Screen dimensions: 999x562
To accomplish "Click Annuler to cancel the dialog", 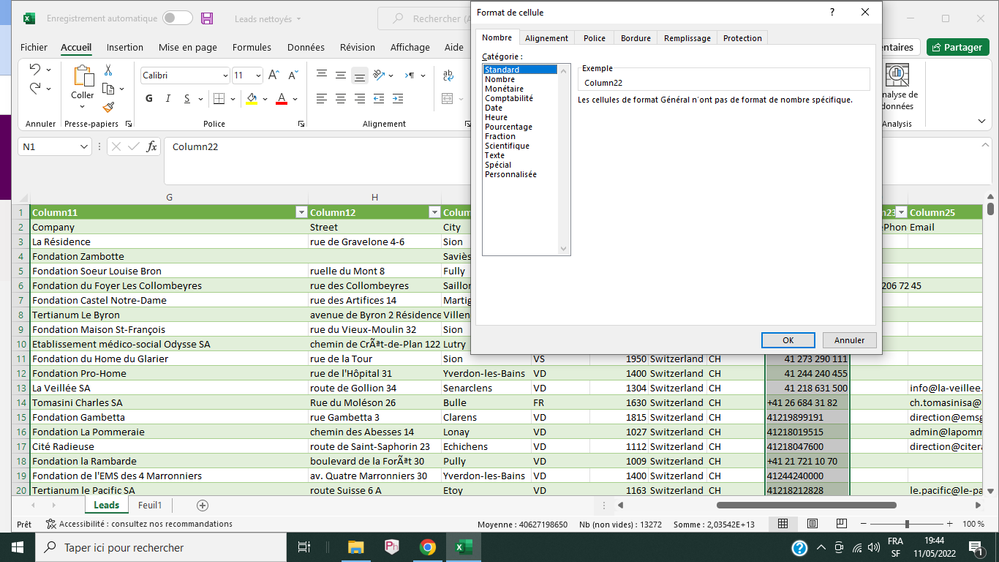I will coord(849,340).
